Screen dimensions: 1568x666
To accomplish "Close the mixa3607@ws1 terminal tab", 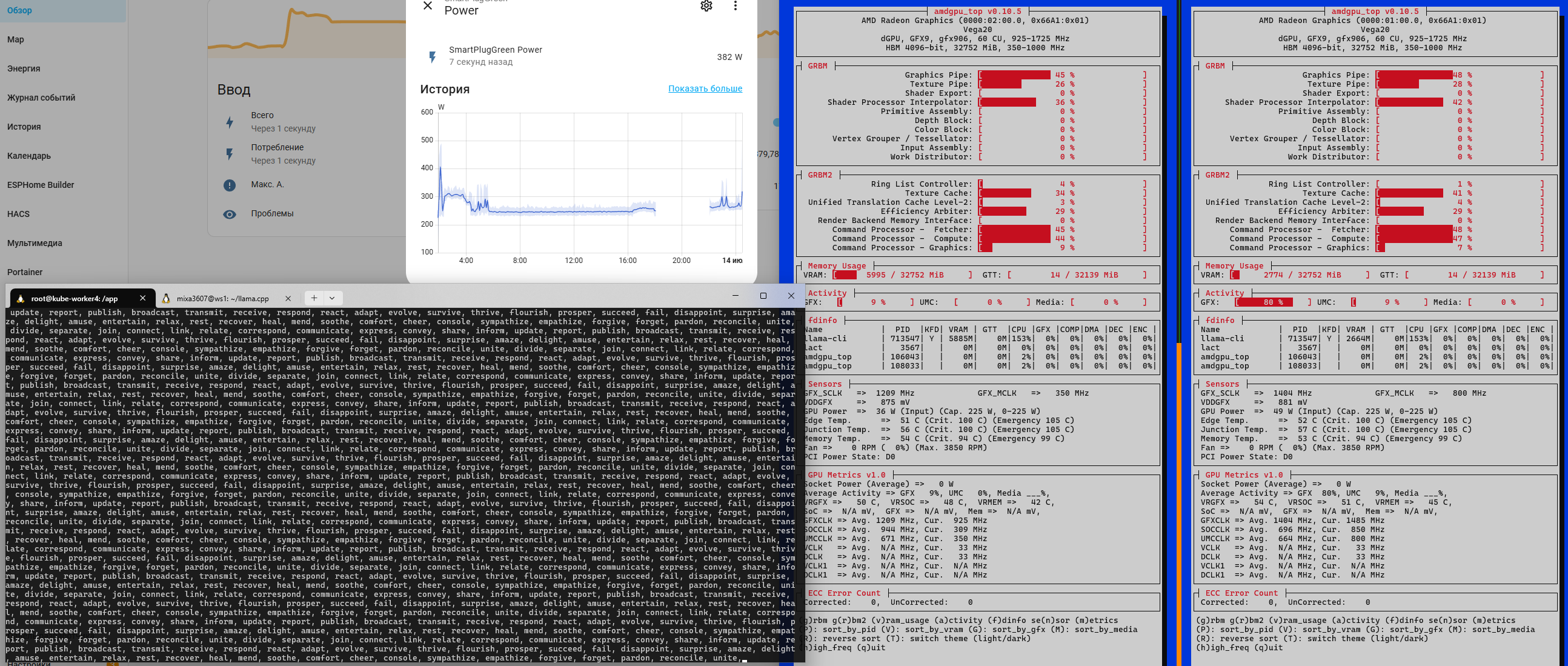I will click(288, 298).
